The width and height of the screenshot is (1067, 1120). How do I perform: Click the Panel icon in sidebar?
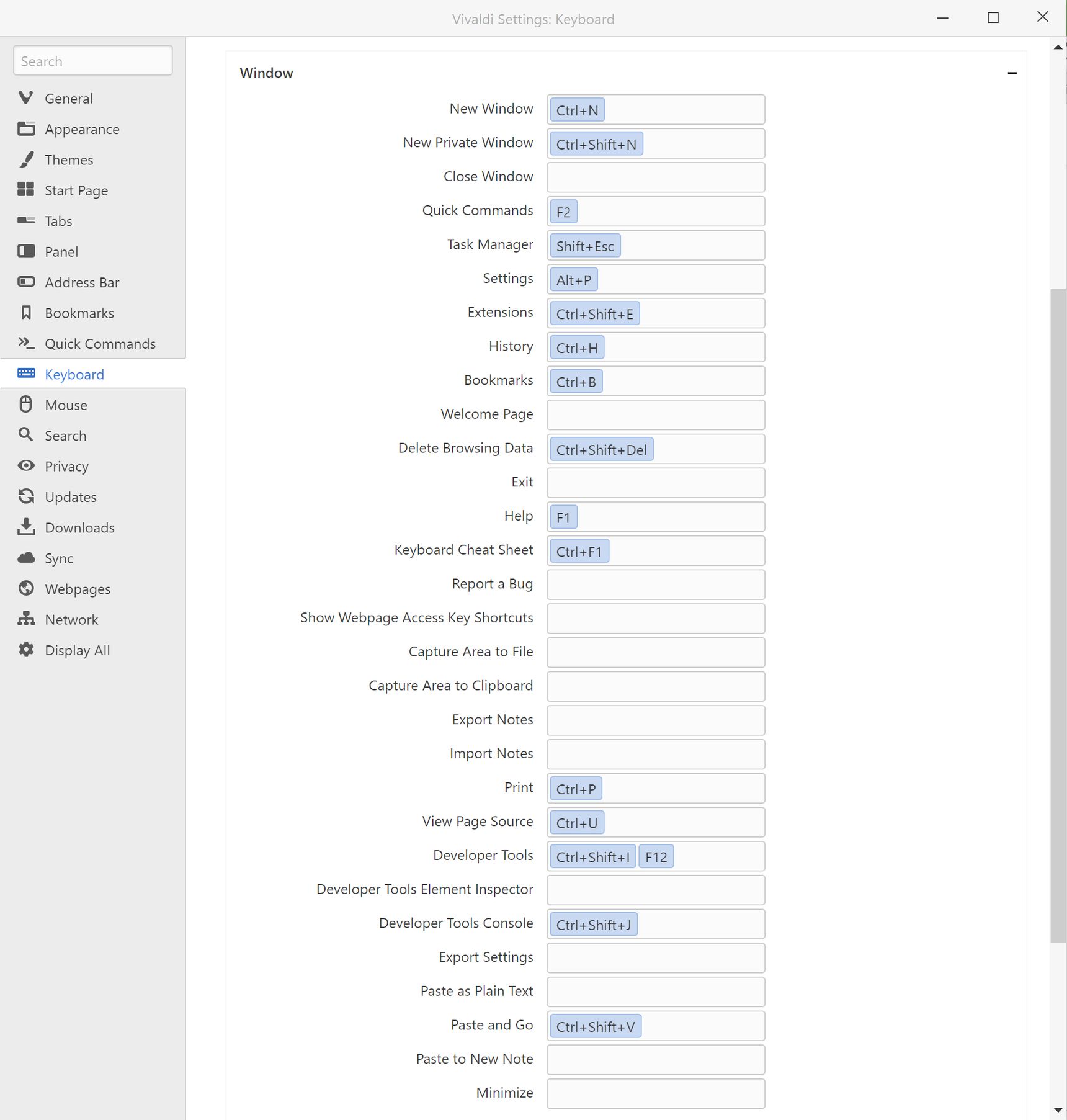26,251
